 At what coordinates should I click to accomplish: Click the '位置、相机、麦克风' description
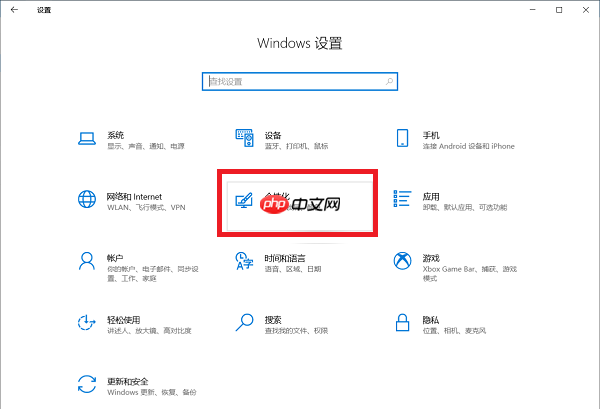[454, 331]
